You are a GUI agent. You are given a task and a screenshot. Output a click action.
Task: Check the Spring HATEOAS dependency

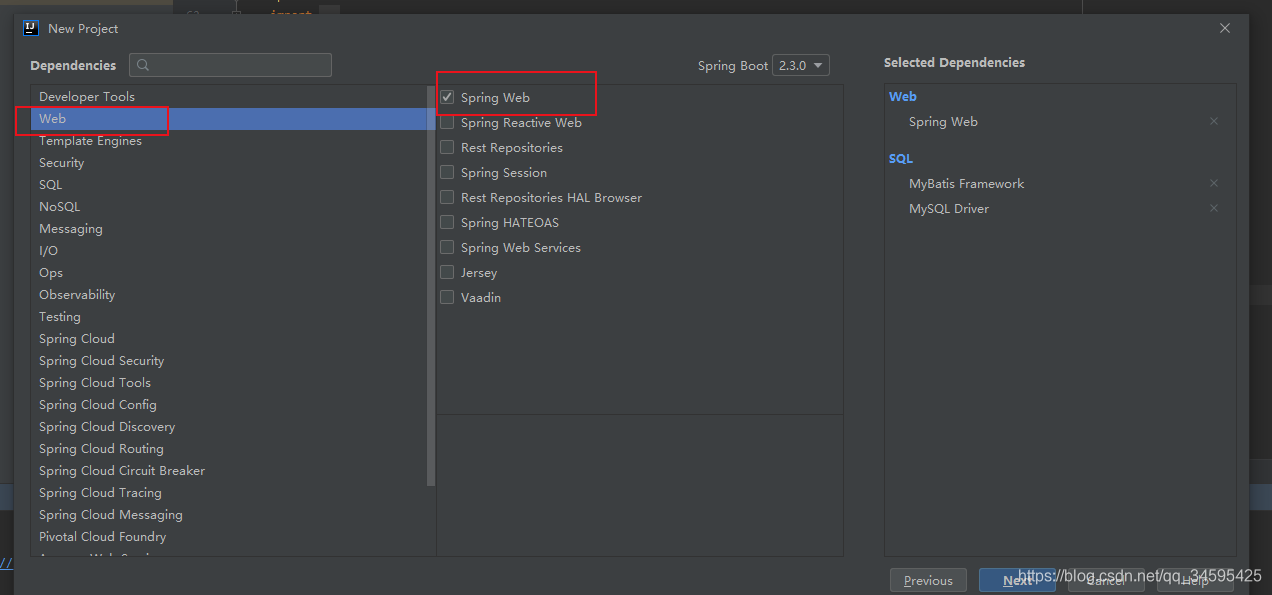pos(447,222)
